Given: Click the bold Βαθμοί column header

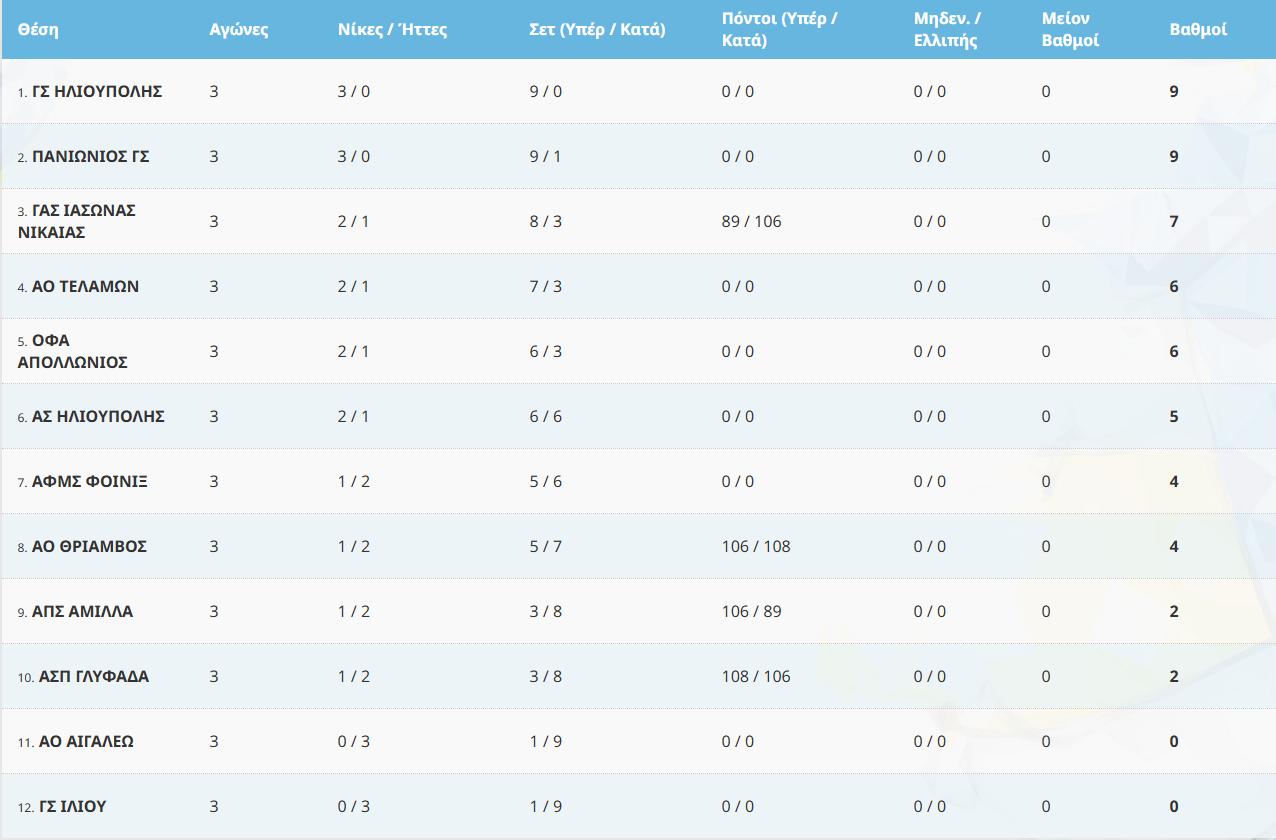Looking at the screenshot, I should coord(1198,29).
